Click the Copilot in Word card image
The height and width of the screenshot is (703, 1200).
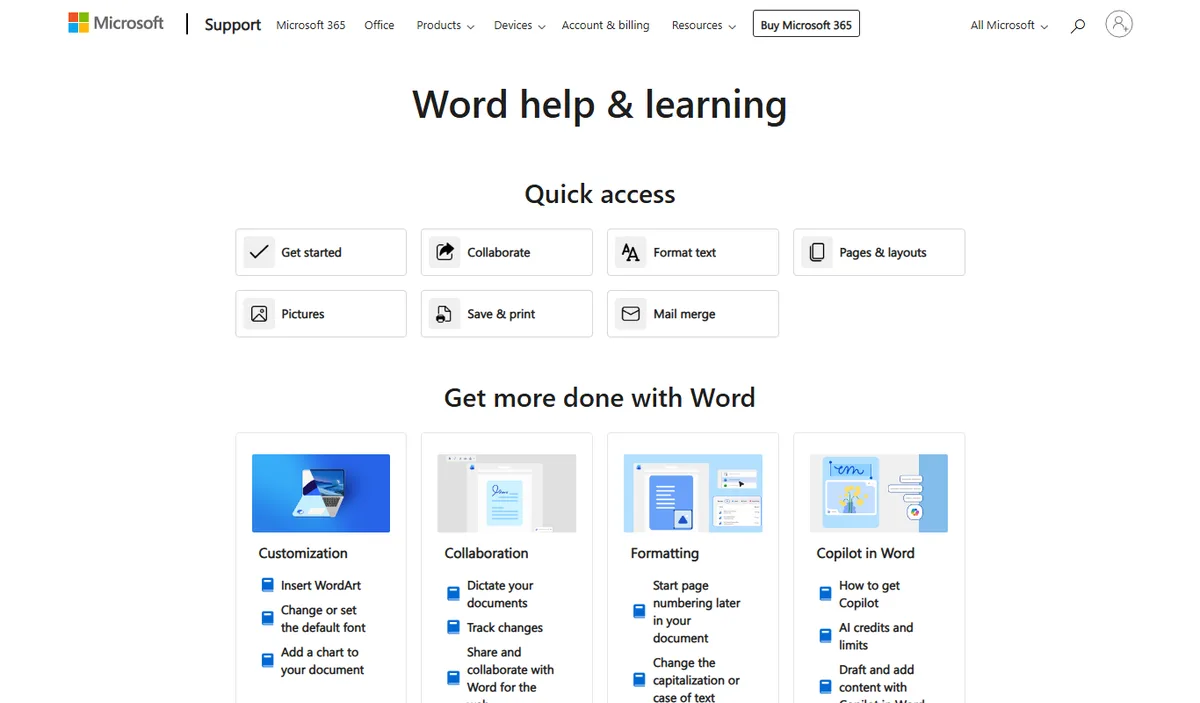click(879, 493)
